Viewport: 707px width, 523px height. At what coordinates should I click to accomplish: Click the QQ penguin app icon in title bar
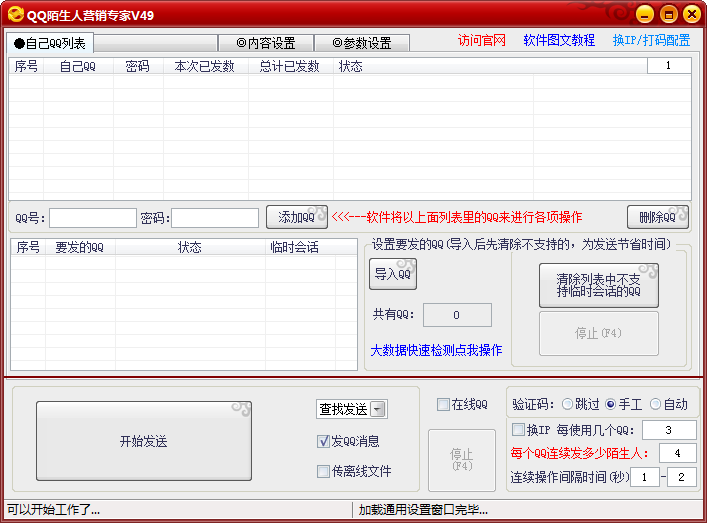coord(14,14)
